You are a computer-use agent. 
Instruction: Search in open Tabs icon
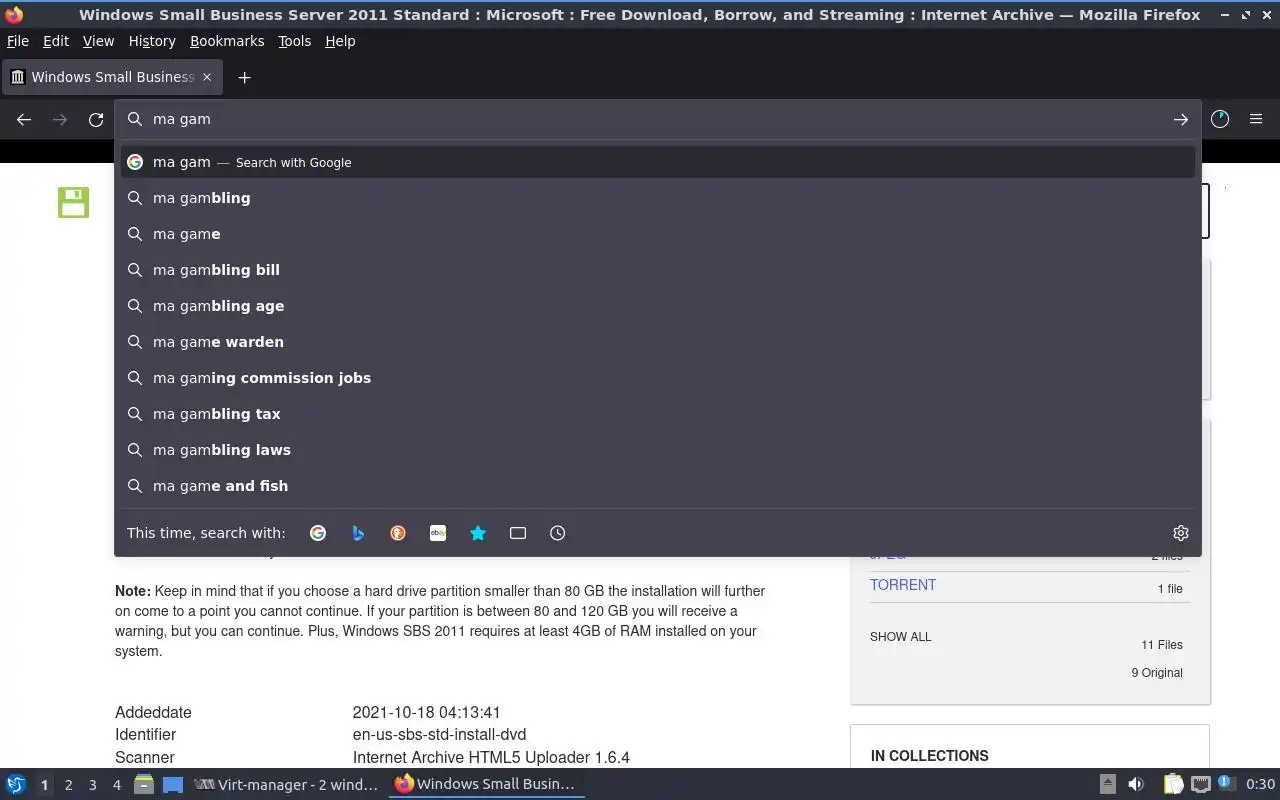518,533
